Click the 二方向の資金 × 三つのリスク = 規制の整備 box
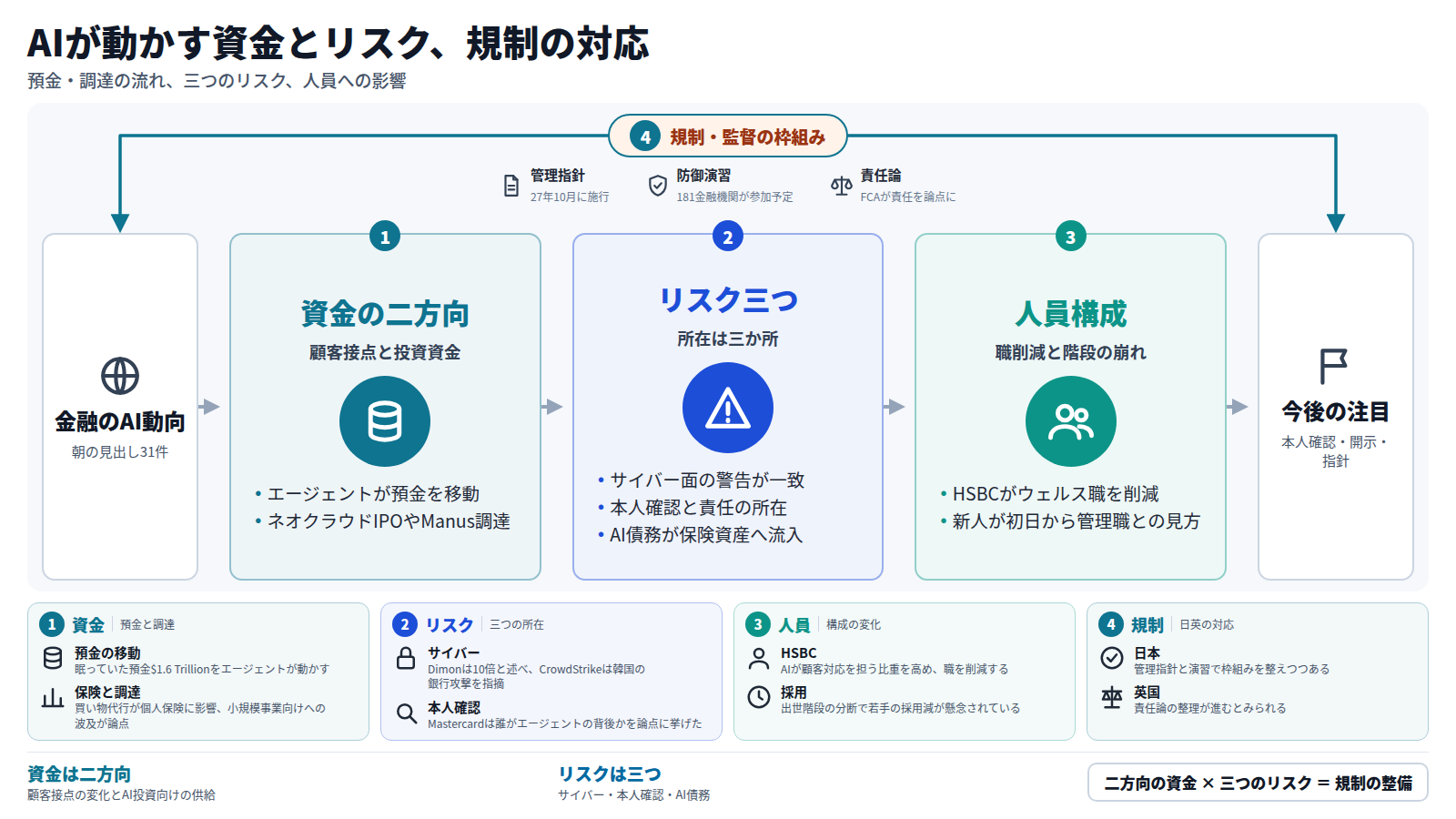Viewport: 1456px width, 819px height. 1258,783
